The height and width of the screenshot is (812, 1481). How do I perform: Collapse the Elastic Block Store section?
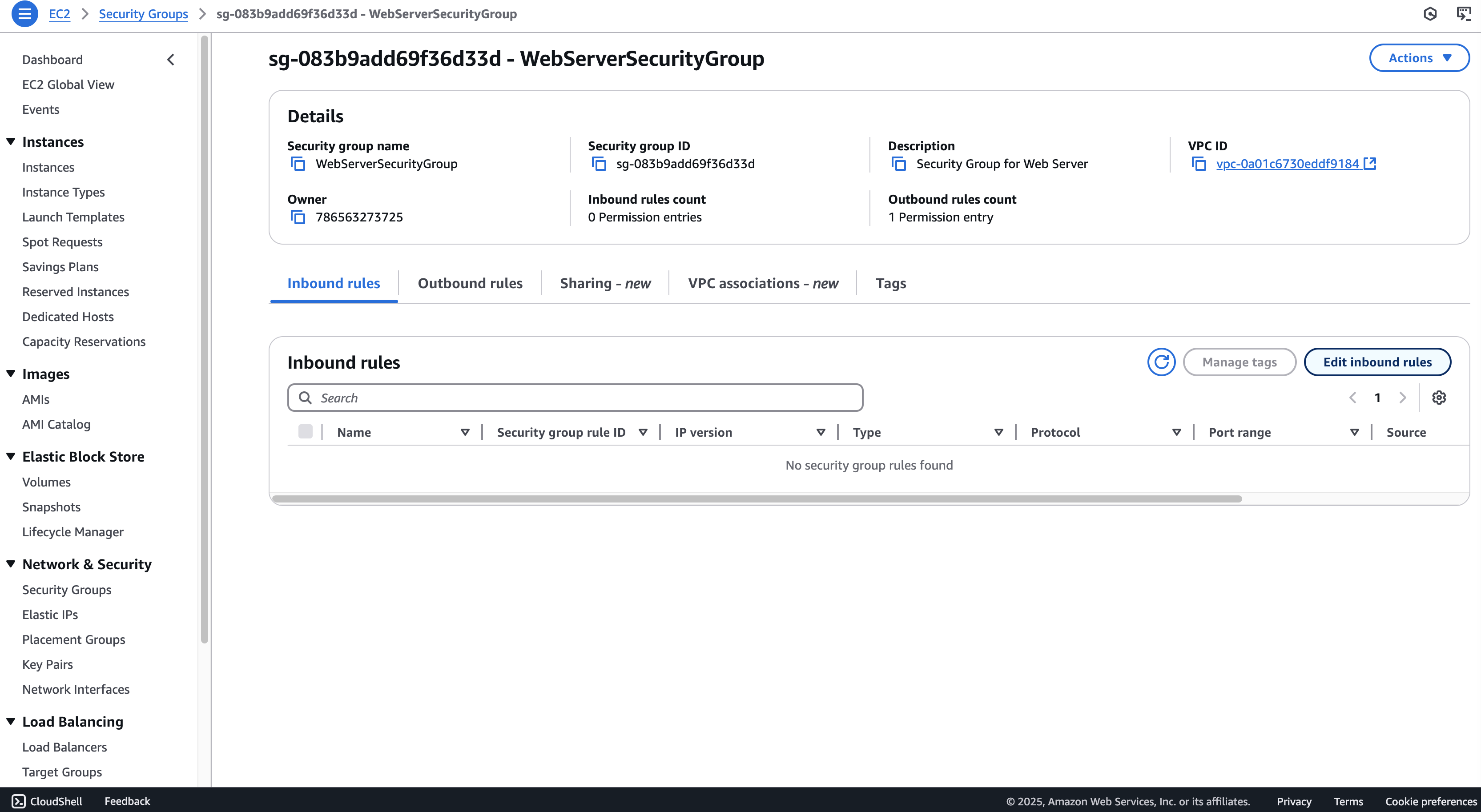tap(11, 456)
